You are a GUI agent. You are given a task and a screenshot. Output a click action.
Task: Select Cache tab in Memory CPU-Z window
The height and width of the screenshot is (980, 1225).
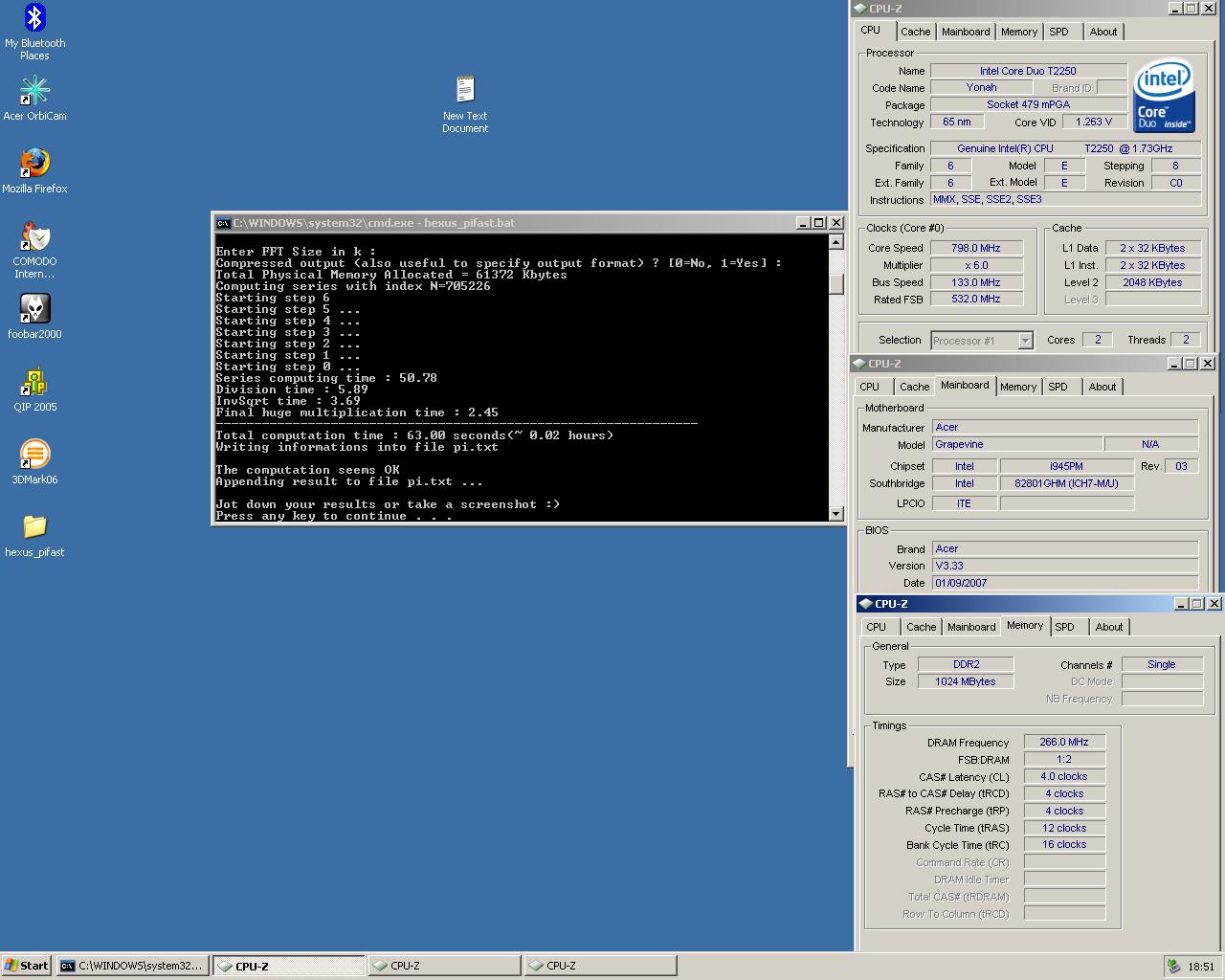tap(921, 627)
